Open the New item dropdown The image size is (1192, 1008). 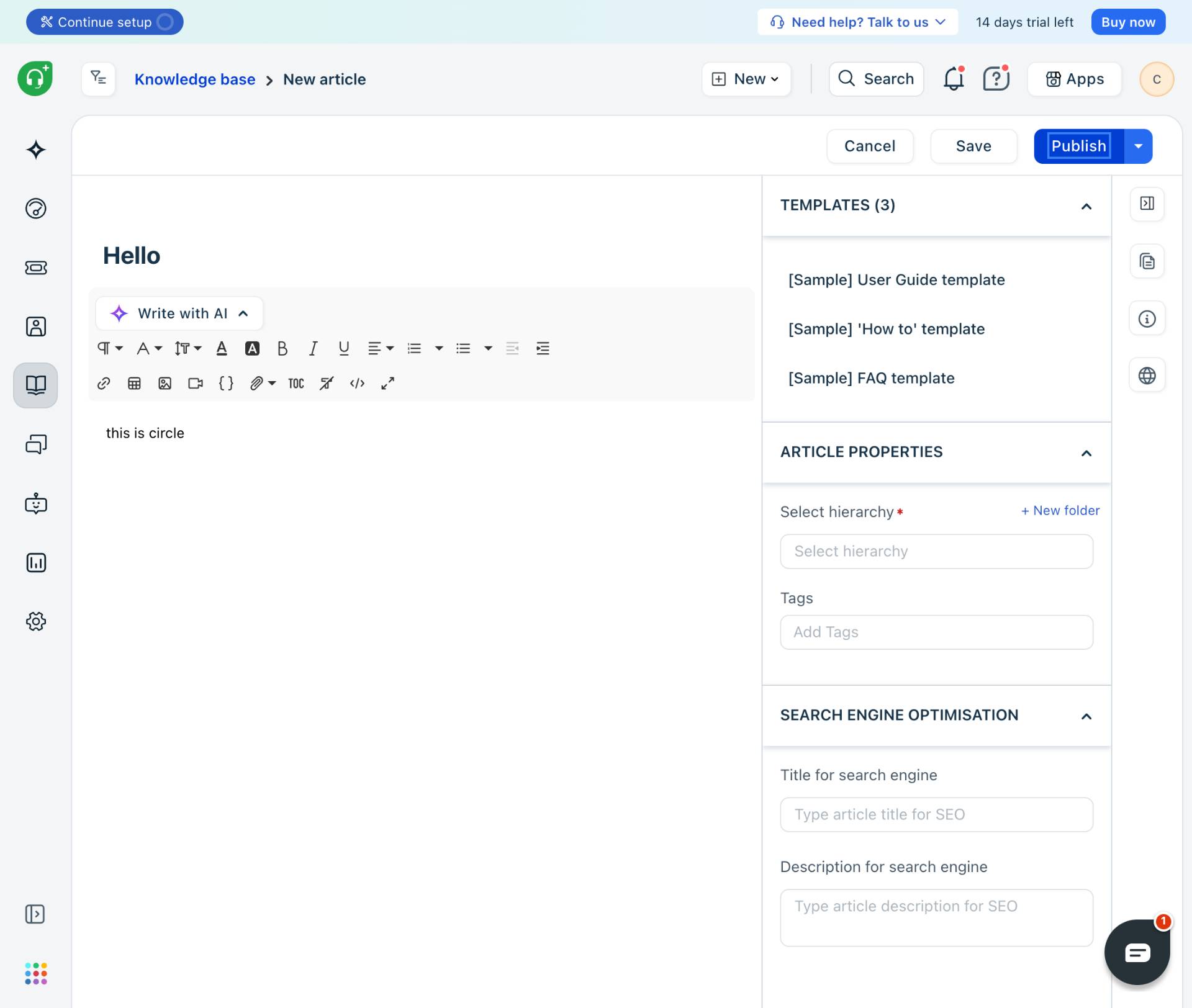(x=746, y=79)
